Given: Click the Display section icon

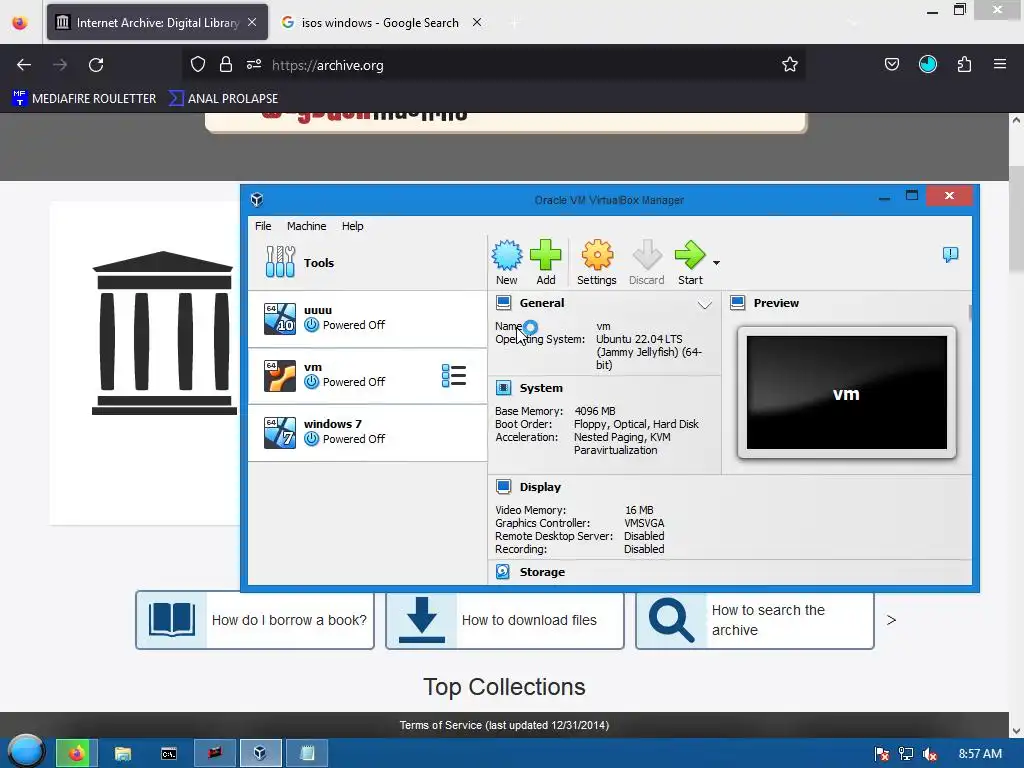Looking at the screenshot, I should (x=504, y=487).
